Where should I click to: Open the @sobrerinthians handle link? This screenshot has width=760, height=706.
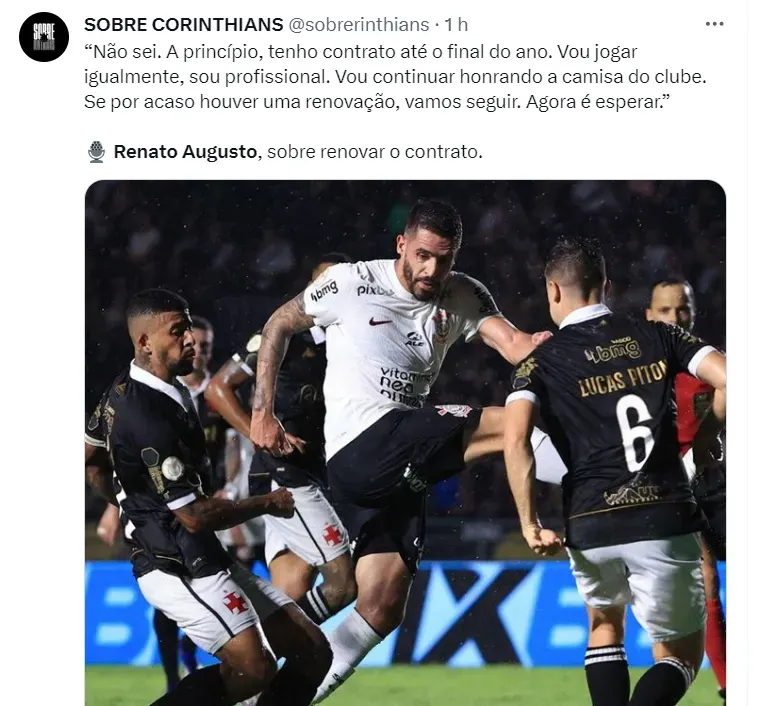359,24
